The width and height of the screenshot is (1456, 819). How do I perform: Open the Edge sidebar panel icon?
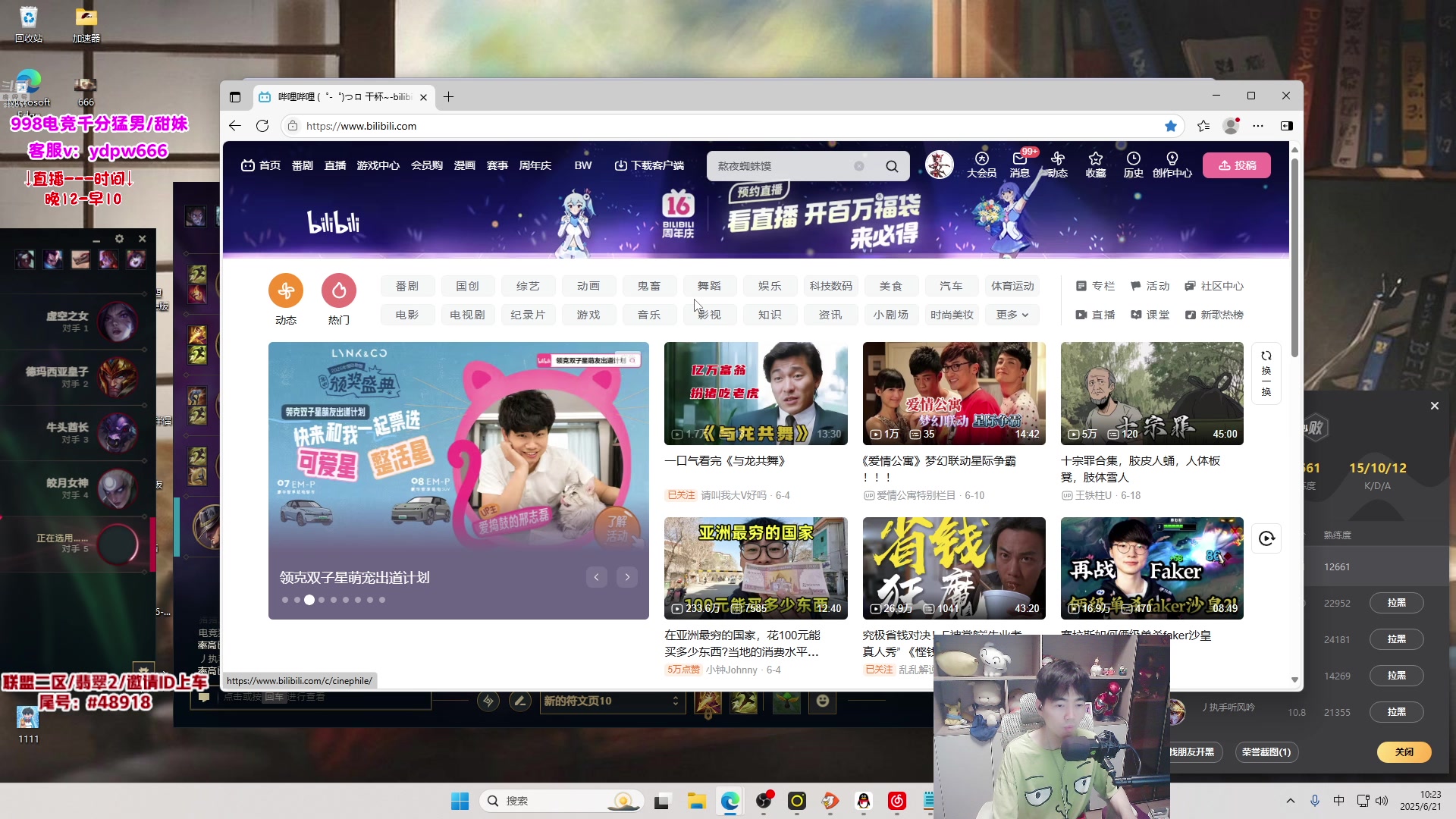1286,126
